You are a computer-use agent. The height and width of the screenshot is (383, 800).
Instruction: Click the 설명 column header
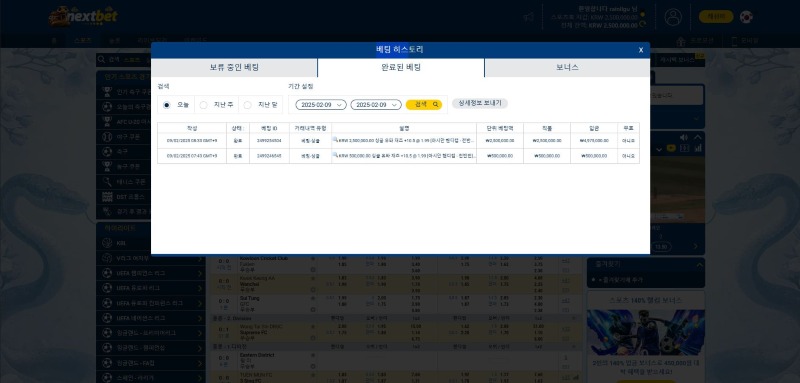coord(404,128)
